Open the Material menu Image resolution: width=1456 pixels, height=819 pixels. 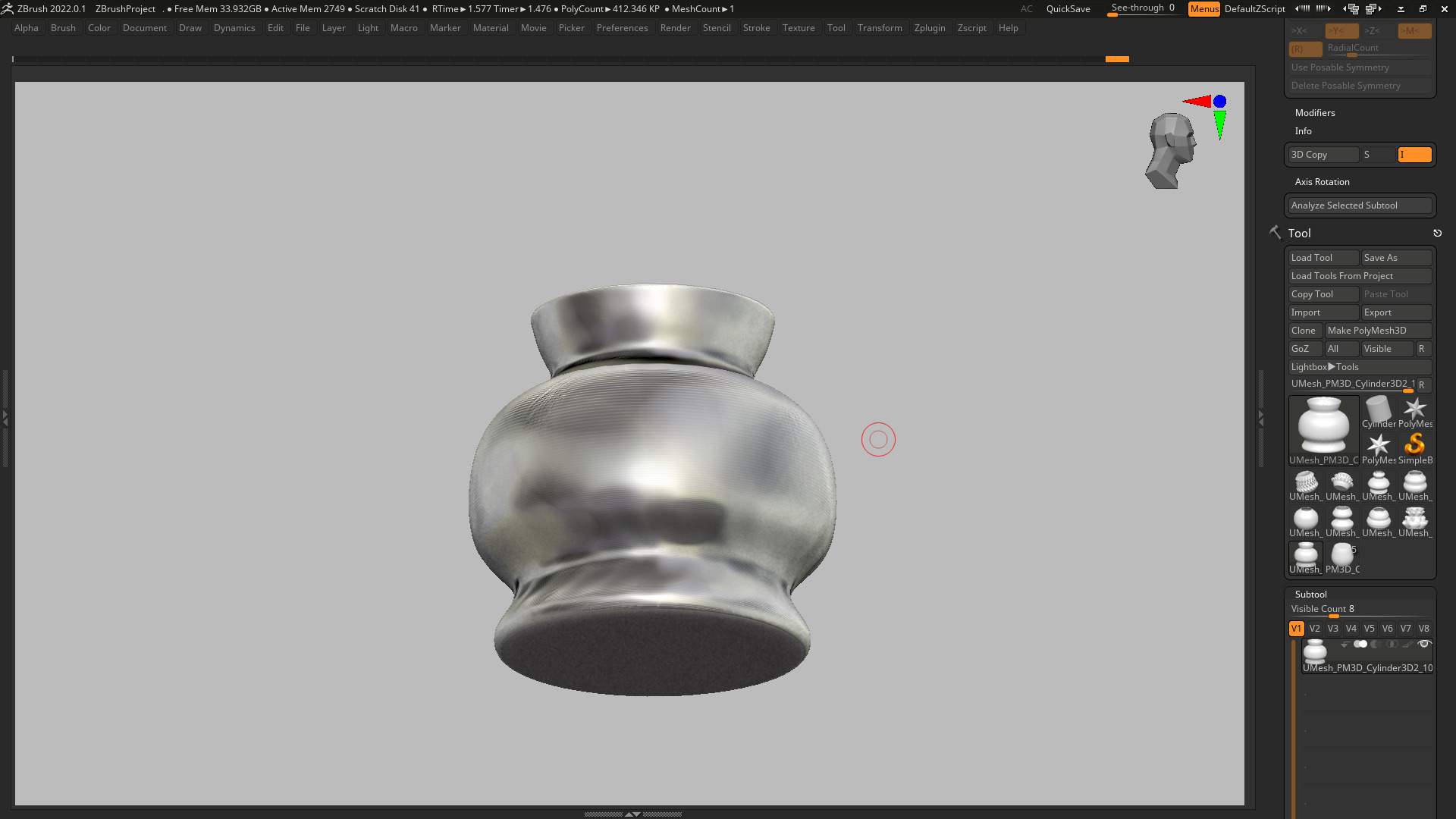click(x=491, y=28)
